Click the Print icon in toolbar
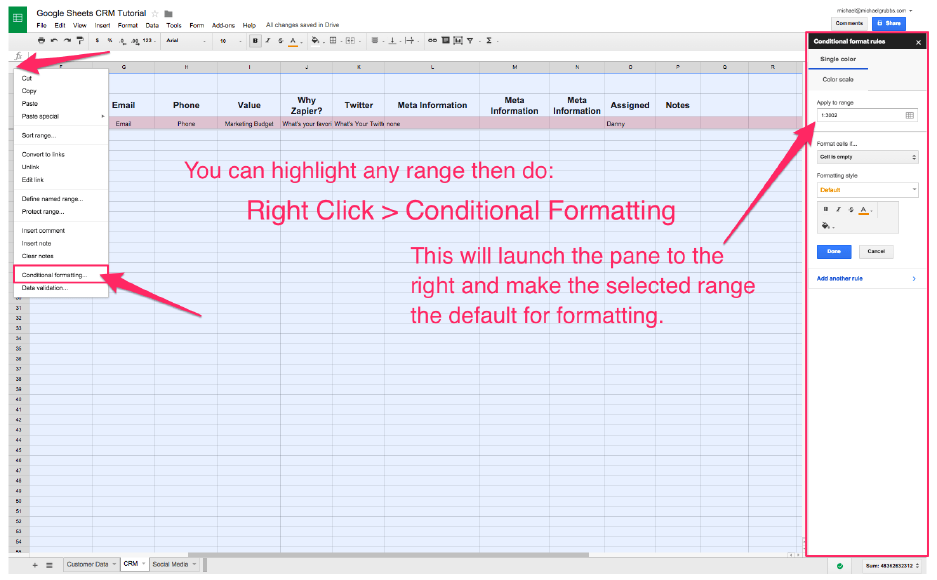This screenshot has width=937, height=580. point(41,41)
